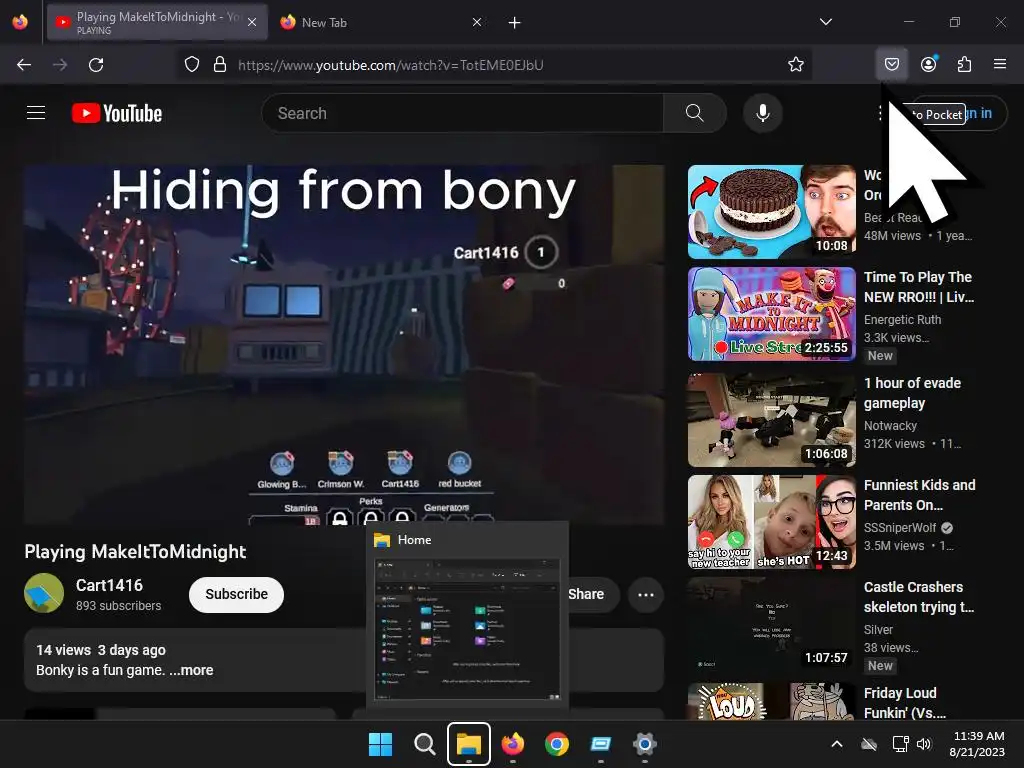Open the volume speaker tray icon

point(923,744)
